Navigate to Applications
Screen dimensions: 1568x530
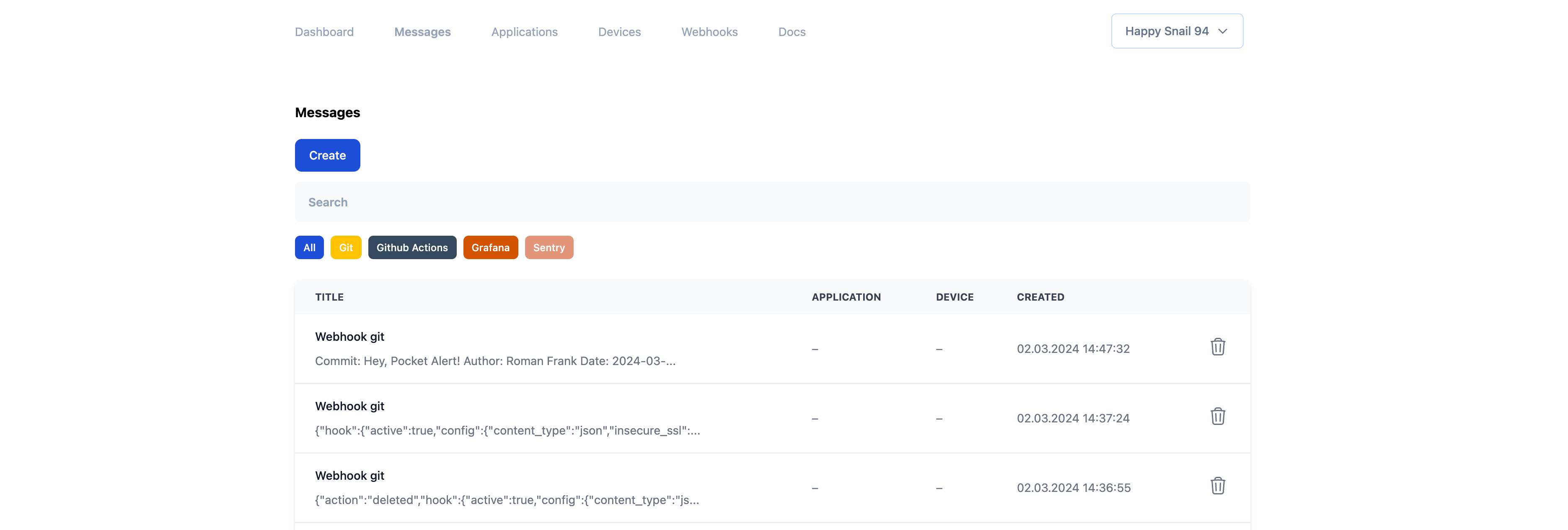tap(524, 31)
